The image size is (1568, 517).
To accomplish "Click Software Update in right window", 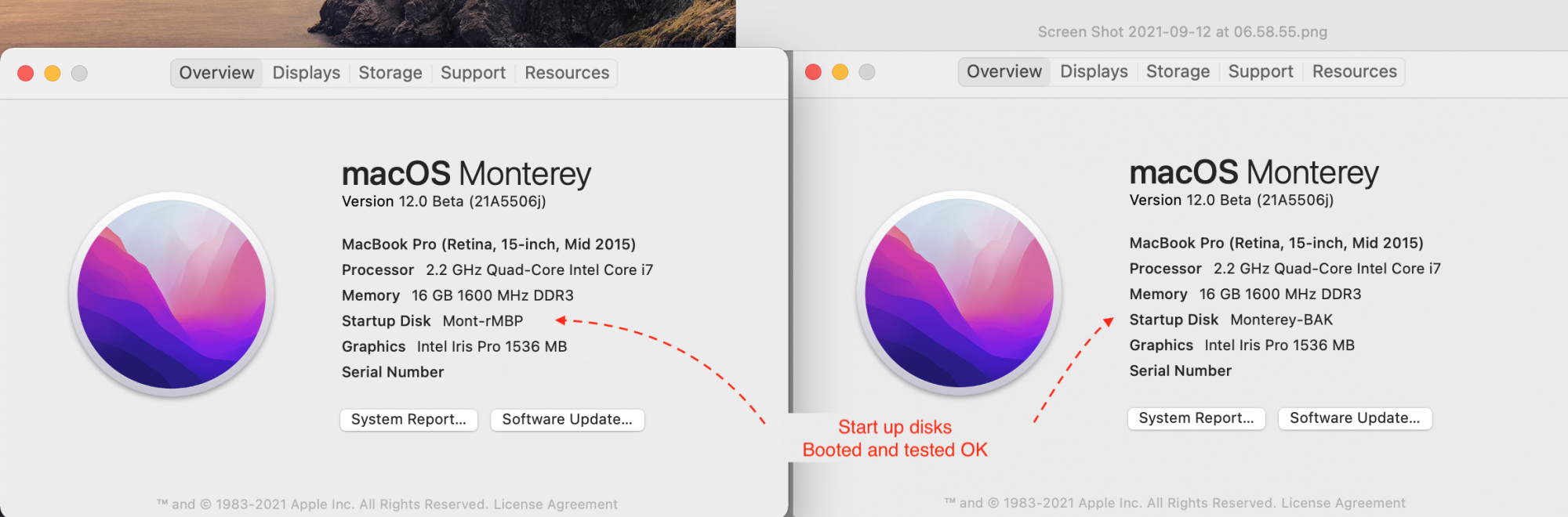I will [1355, 418].
